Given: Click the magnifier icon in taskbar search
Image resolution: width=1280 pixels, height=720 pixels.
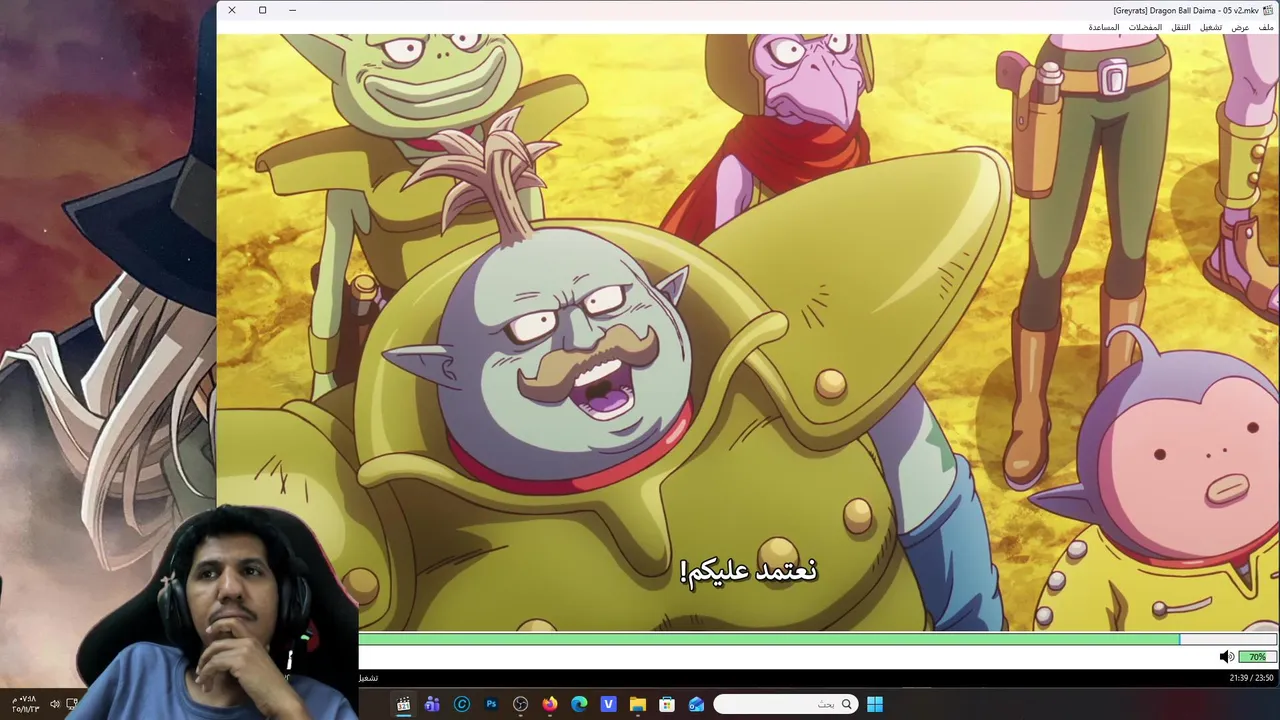Looking at the screenshot, I should (846, 704).
